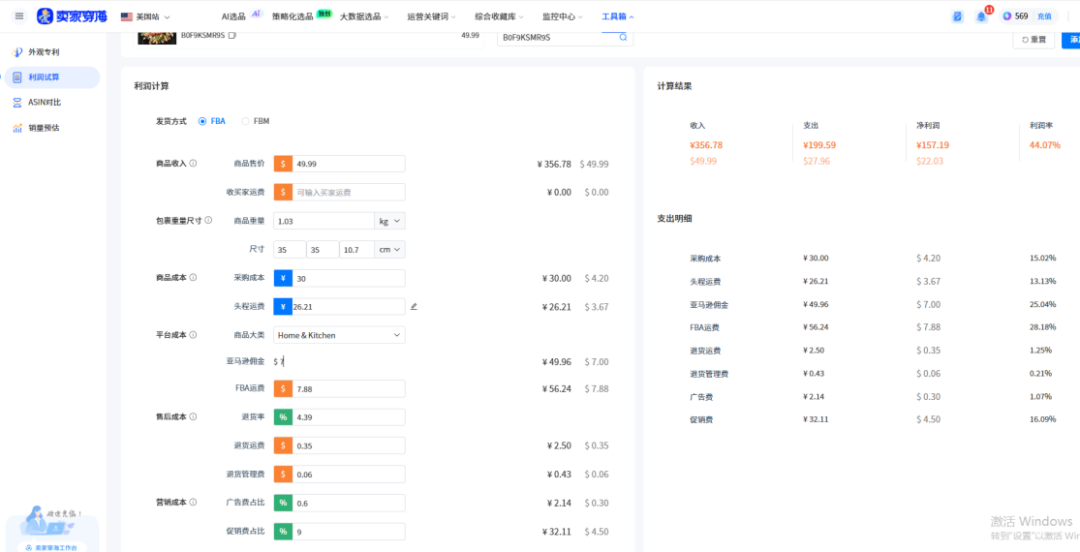
Task: Click the 充值 recharge button
Action: pyautogui.click(x=1043, y=17)
